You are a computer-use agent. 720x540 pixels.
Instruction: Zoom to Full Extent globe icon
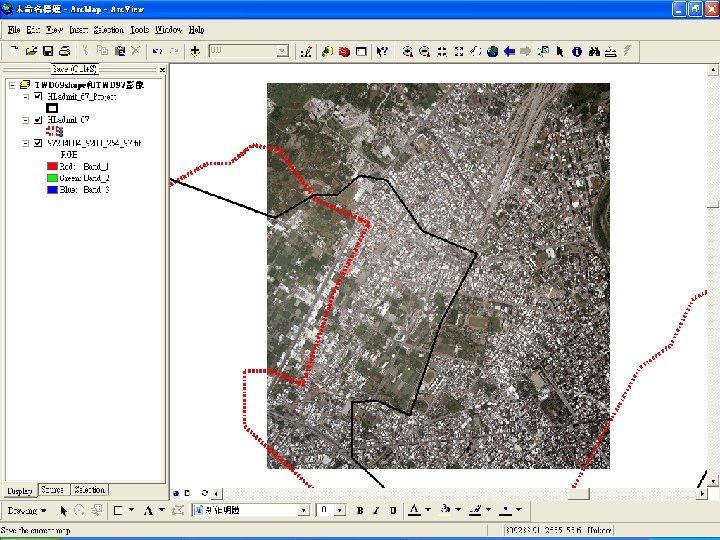(x=492, y=51)
